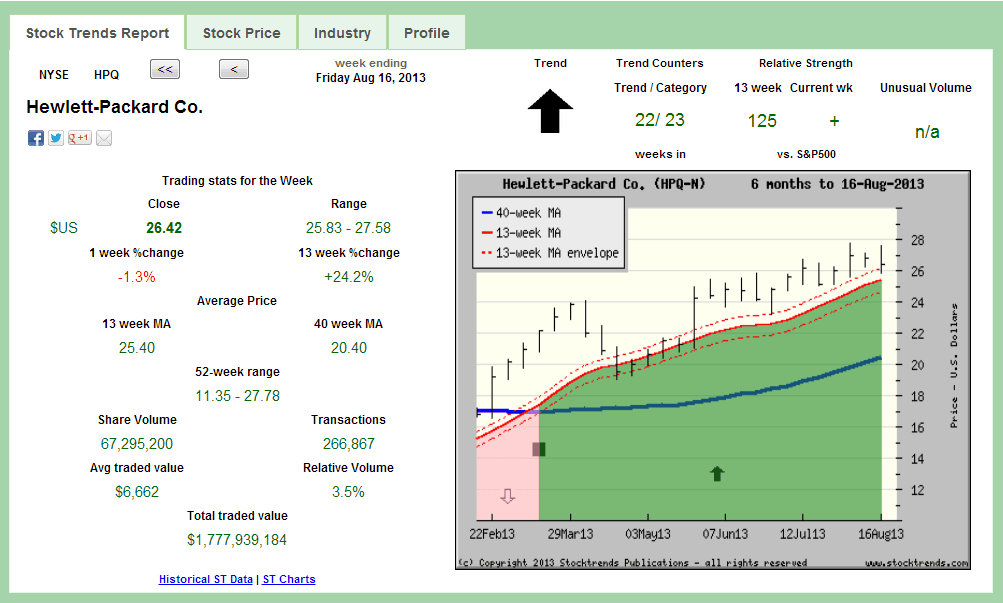1003x603 pixels.
Task: Click share volume 67,295,200
Action: (x=136, y=444)
